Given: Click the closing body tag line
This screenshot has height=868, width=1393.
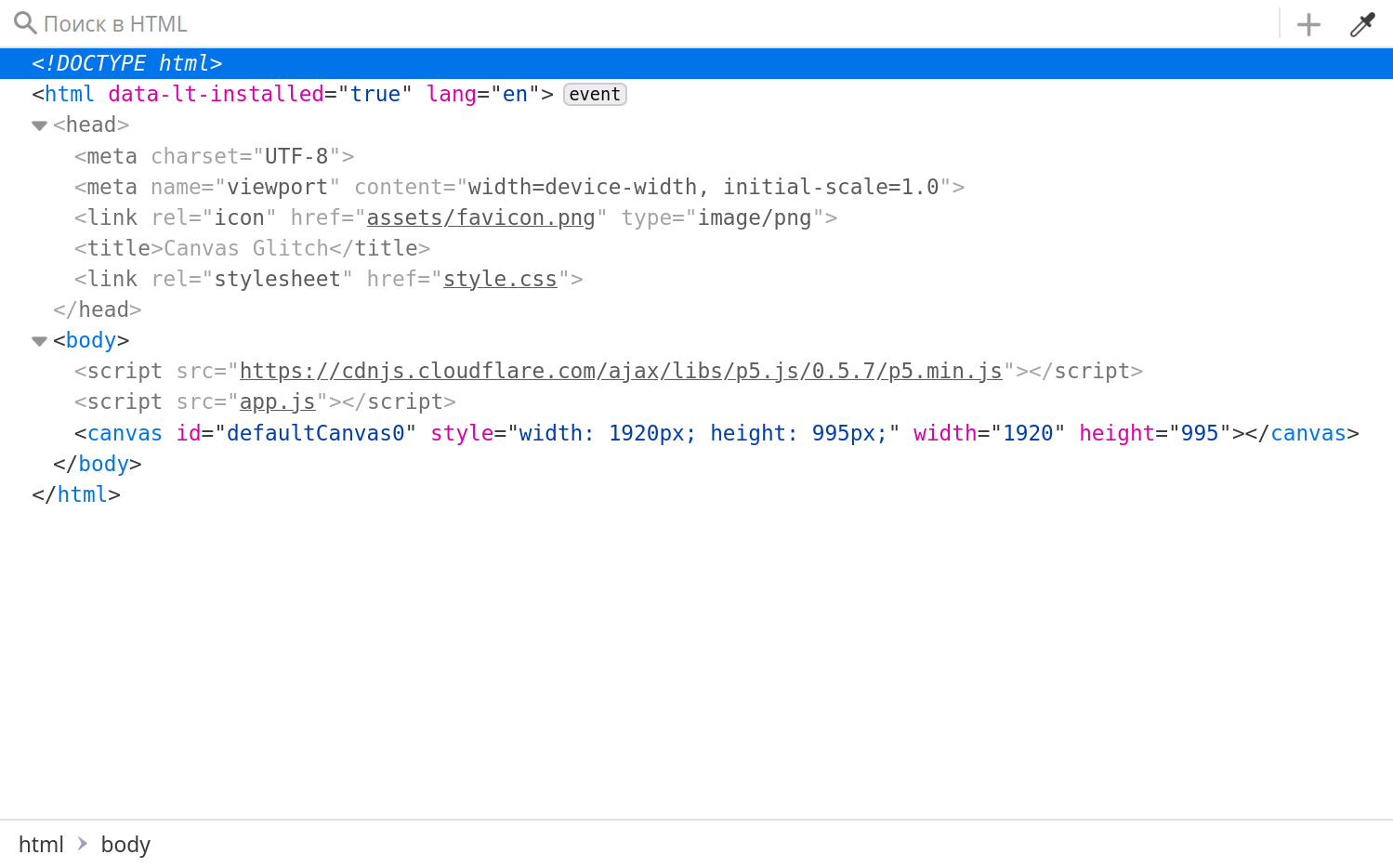Looking at the screenshot, I should (x=97, y=463).
